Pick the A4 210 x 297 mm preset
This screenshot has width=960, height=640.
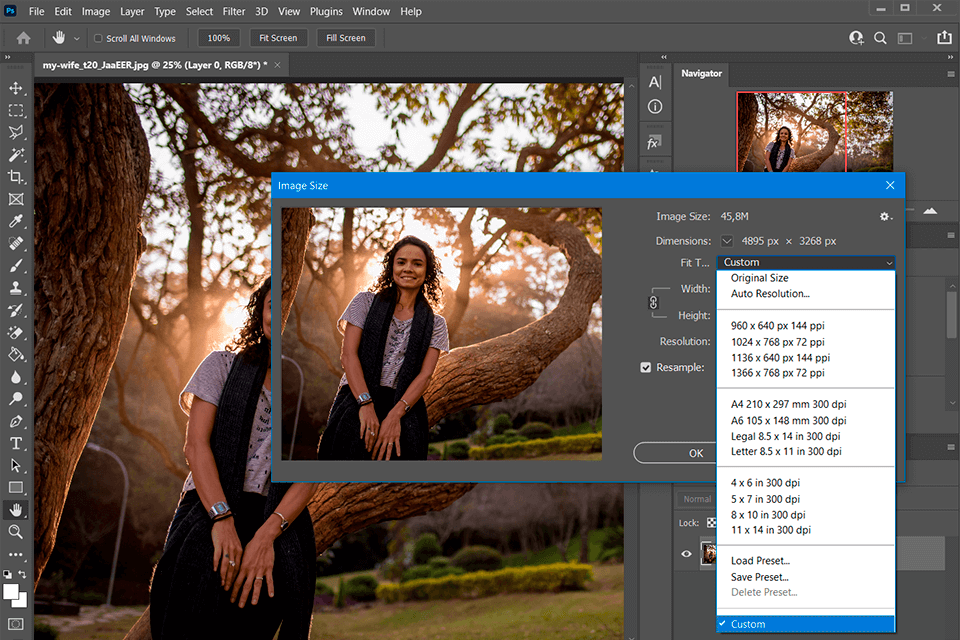coord(806,404)
